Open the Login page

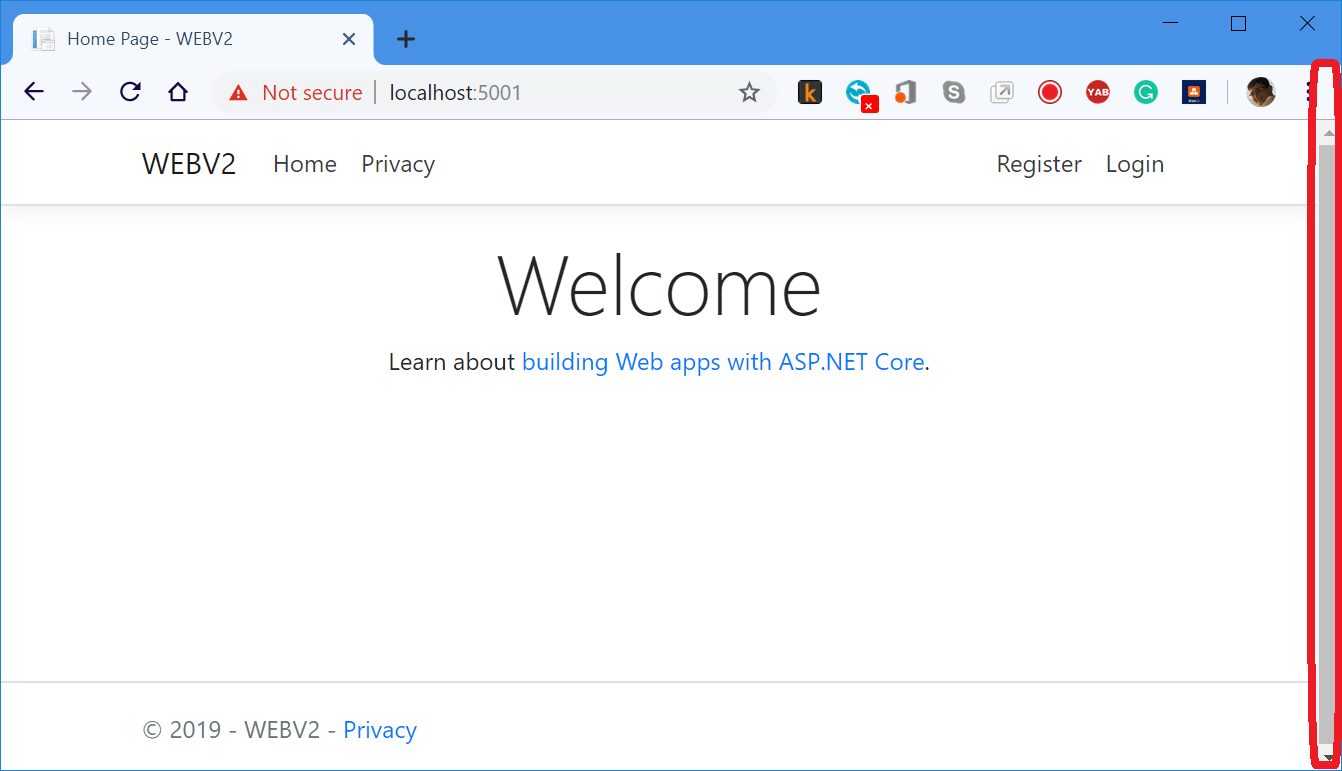[x=1135, y=164]
